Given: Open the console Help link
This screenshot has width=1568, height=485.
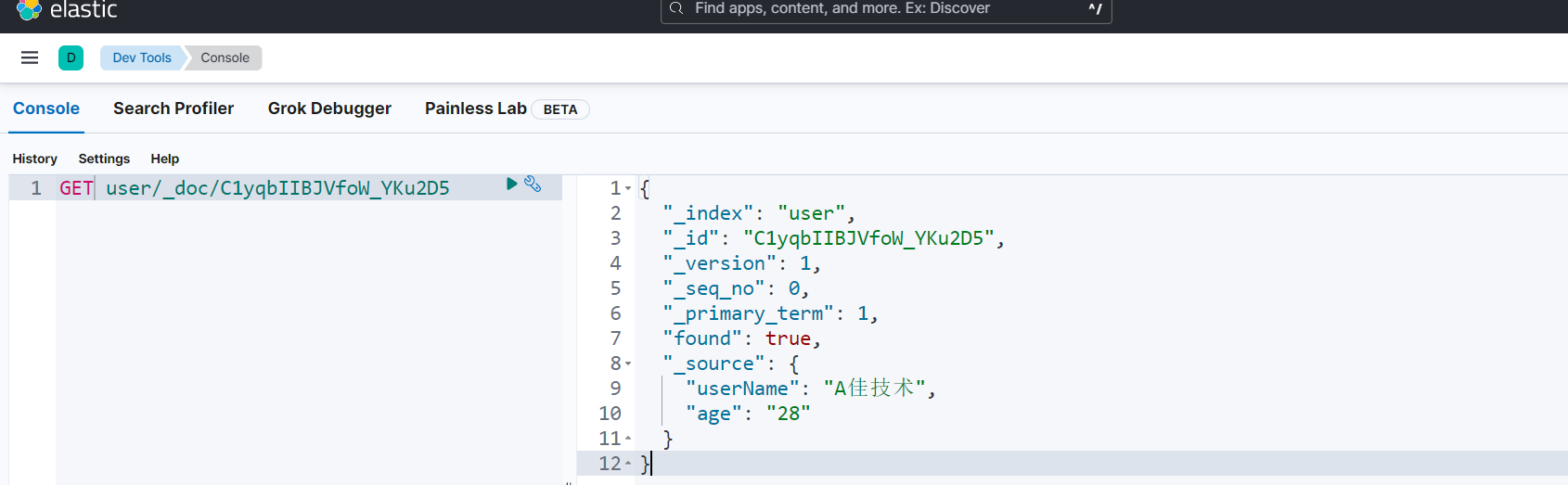Looking at the screenshot, I should (165, 159).
